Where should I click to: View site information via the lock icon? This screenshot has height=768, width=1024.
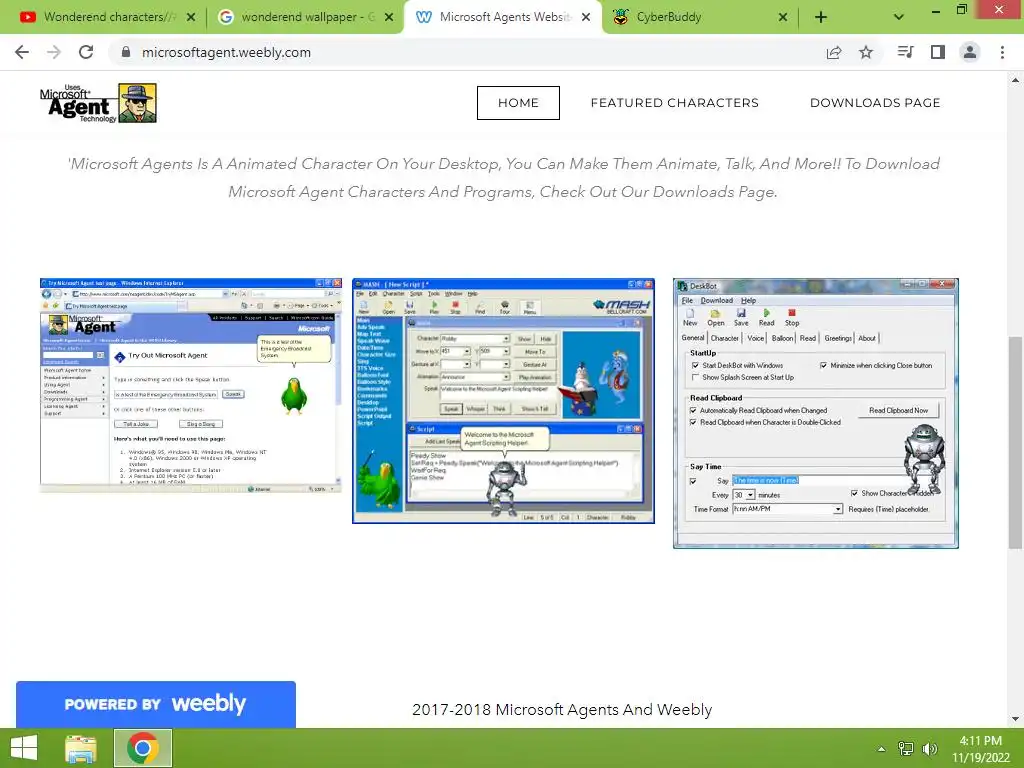[126, 52]
